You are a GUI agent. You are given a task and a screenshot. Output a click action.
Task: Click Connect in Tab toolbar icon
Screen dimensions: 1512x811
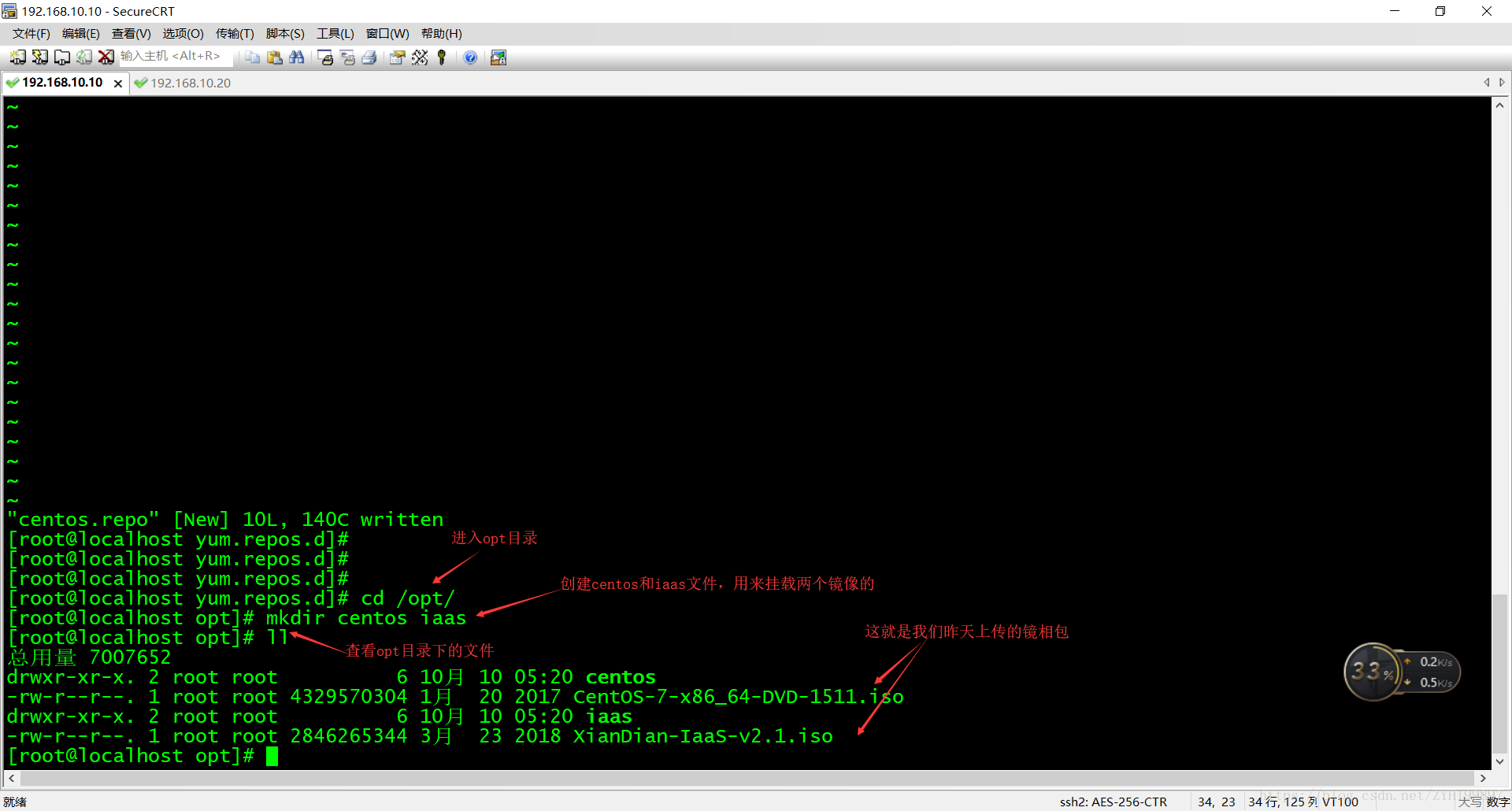point(61,57)
